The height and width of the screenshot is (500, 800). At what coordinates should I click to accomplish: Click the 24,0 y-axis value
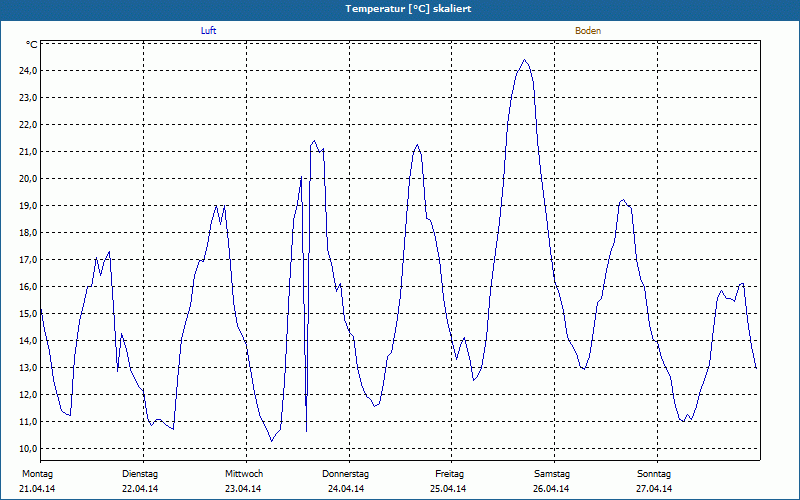(28, 70)
